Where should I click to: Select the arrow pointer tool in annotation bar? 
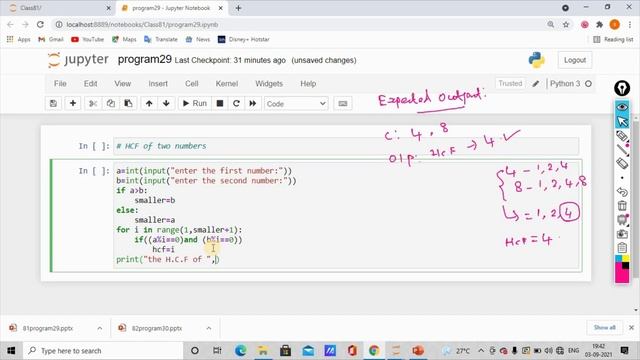(622, 122)
